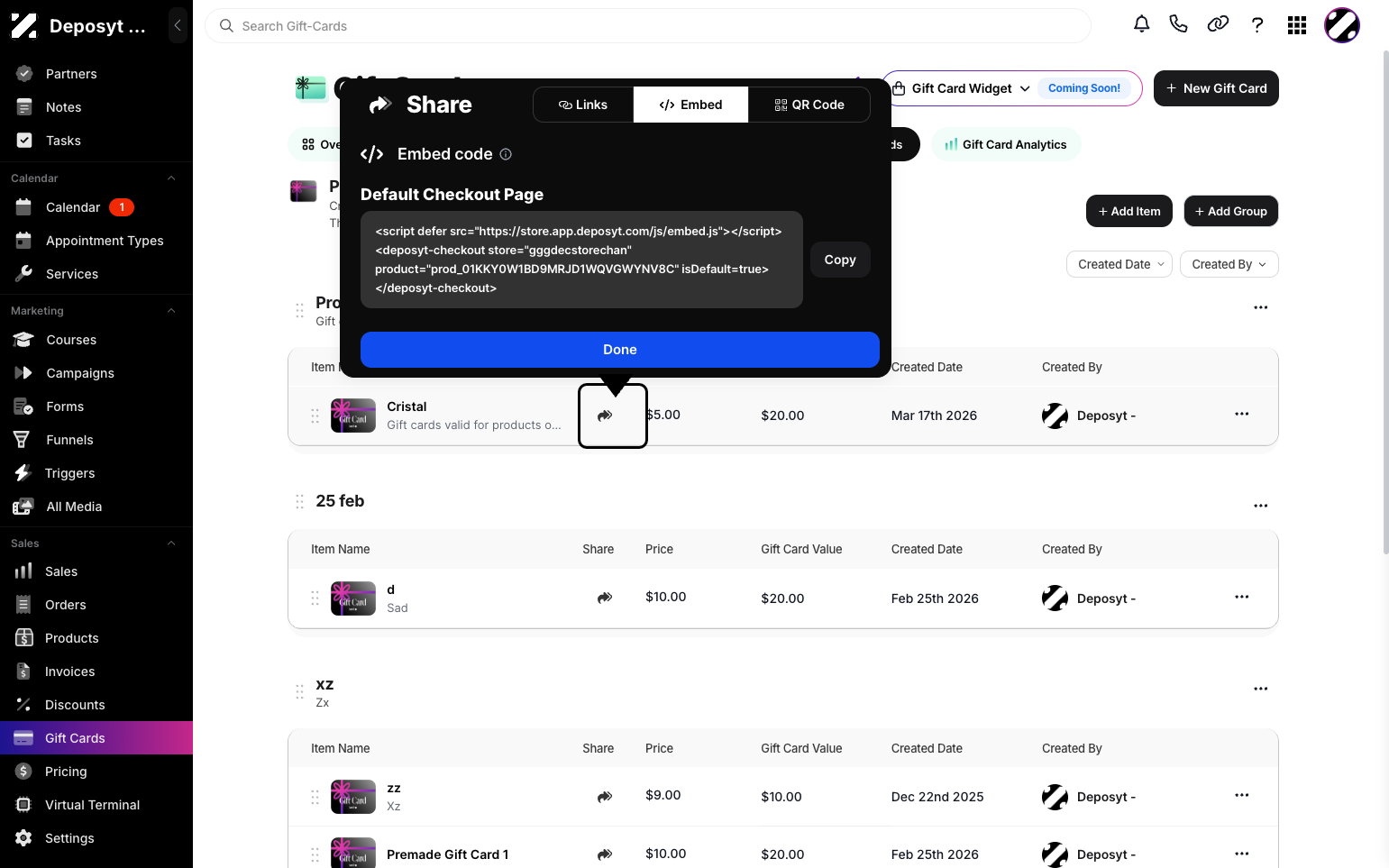Open Campaigns in the sidebar

96,373
